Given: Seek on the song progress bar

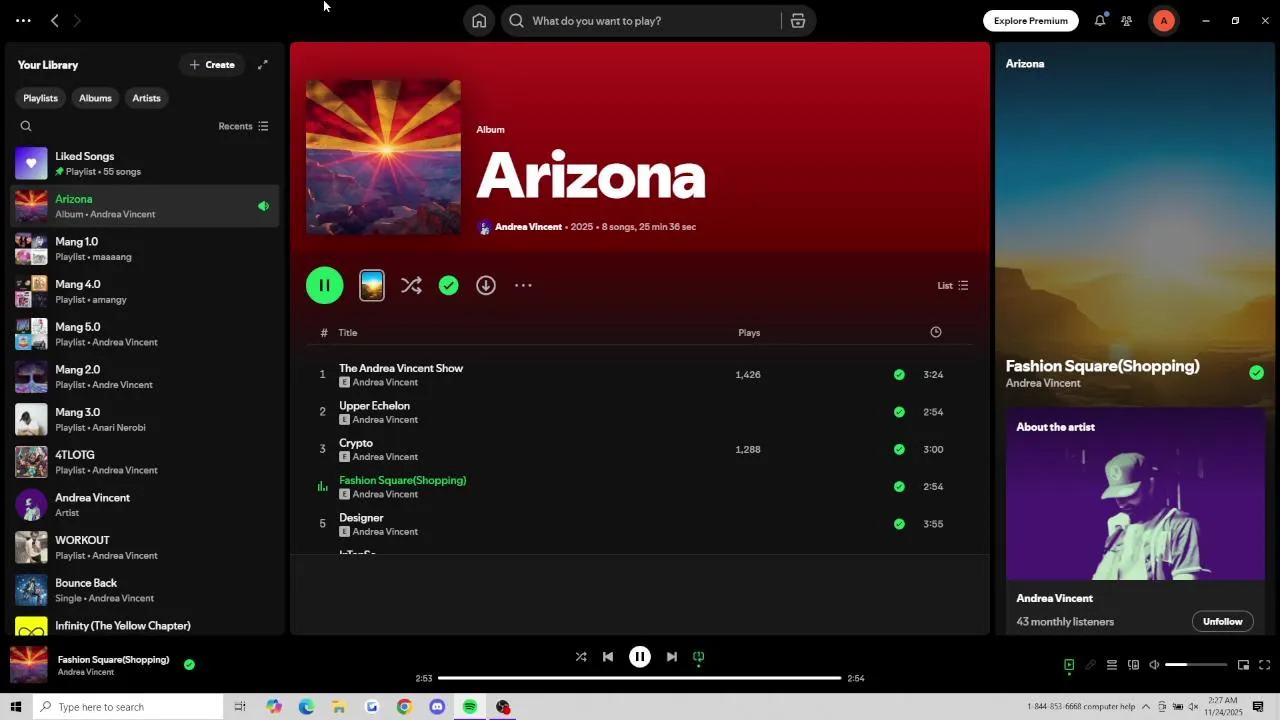Looking at the screenshot, I should (640, 678).
